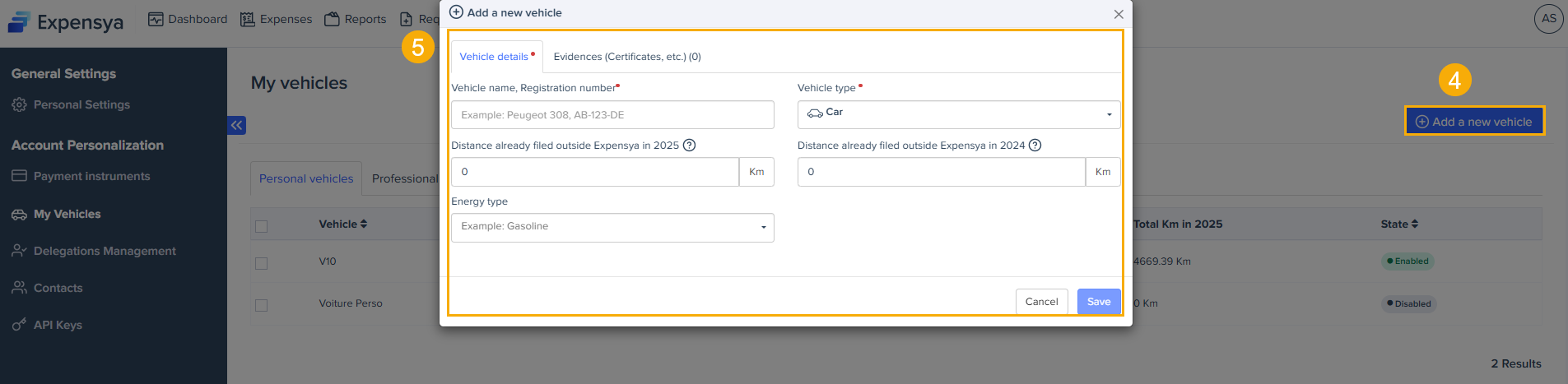
Task: Check the V10 vehicle row checkbox
Action: click(x=262, y=263)
